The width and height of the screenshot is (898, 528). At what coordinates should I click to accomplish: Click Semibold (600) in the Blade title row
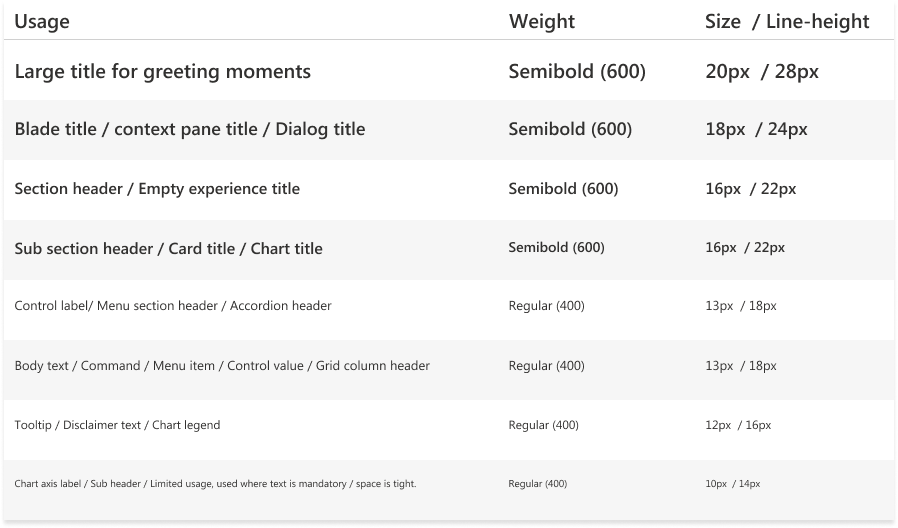(570, 129)
